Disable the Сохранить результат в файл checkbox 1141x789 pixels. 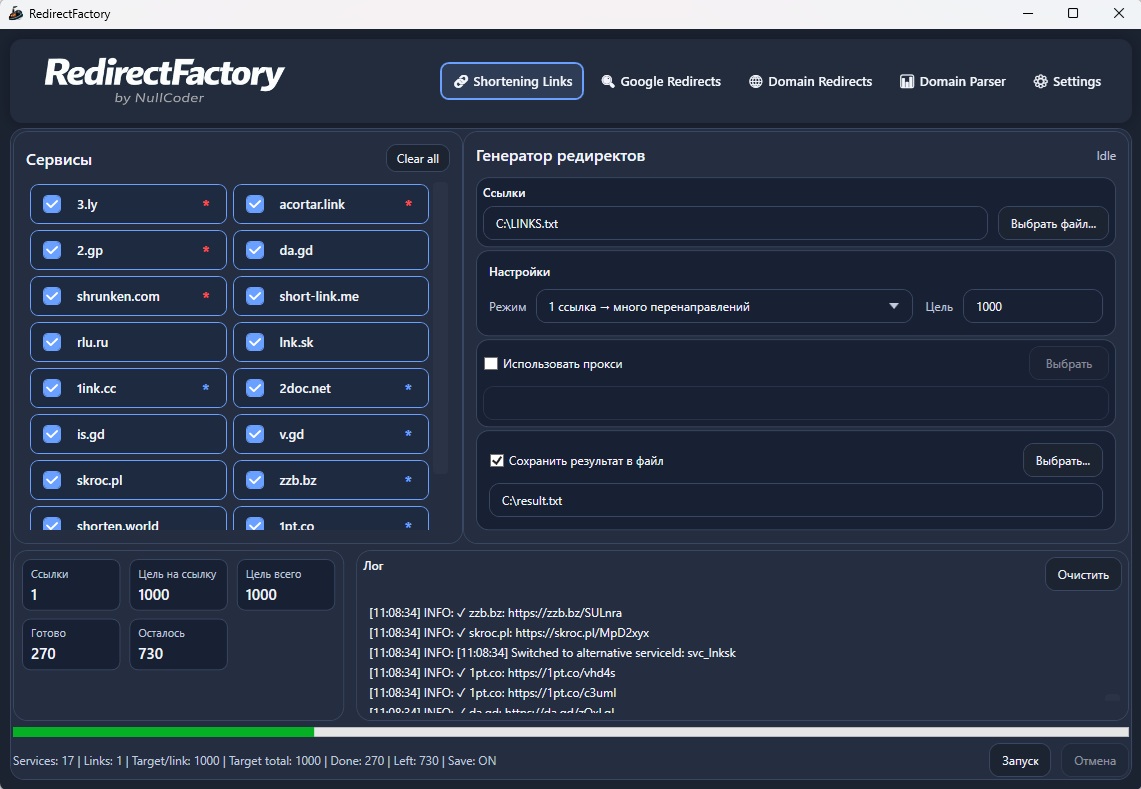pos(496,461)
